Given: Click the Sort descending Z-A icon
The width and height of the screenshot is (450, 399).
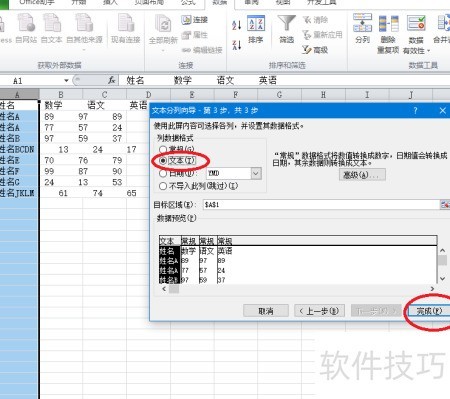Looking at the screenshot, I should 236,45.
